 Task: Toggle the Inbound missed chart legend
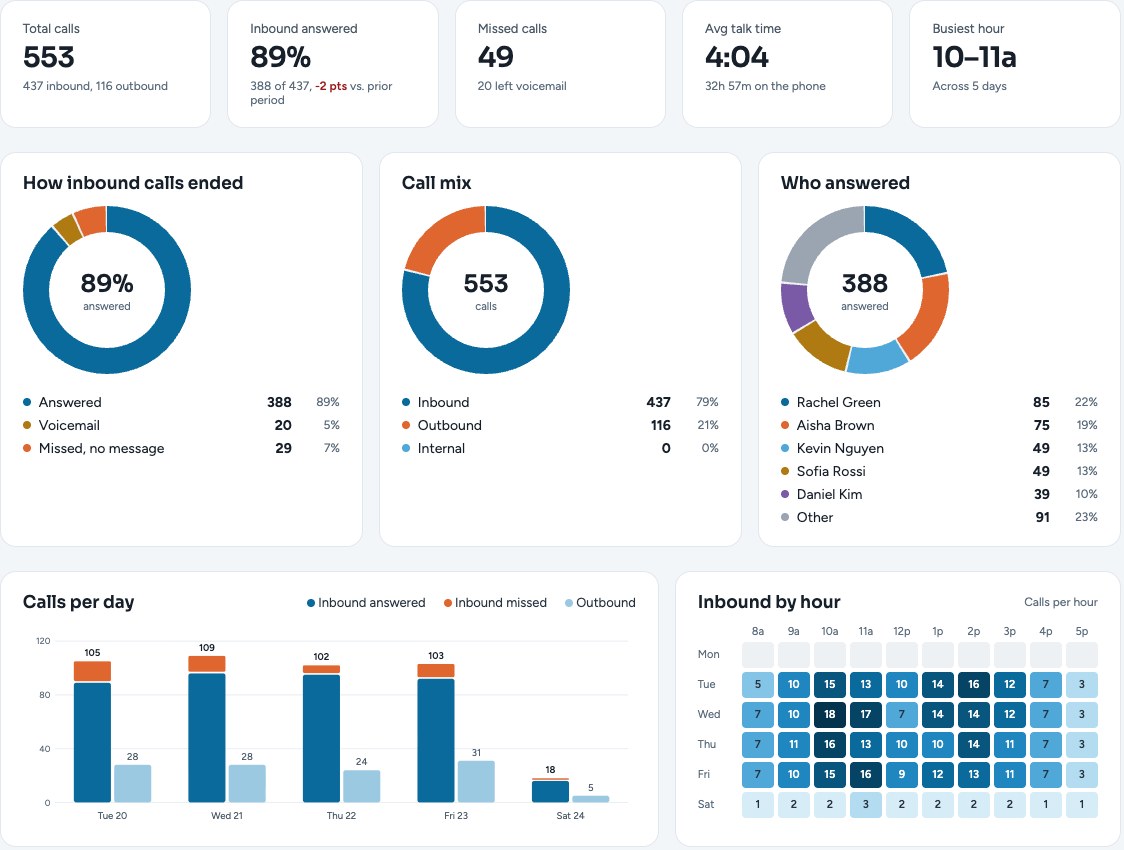(495, 603)
